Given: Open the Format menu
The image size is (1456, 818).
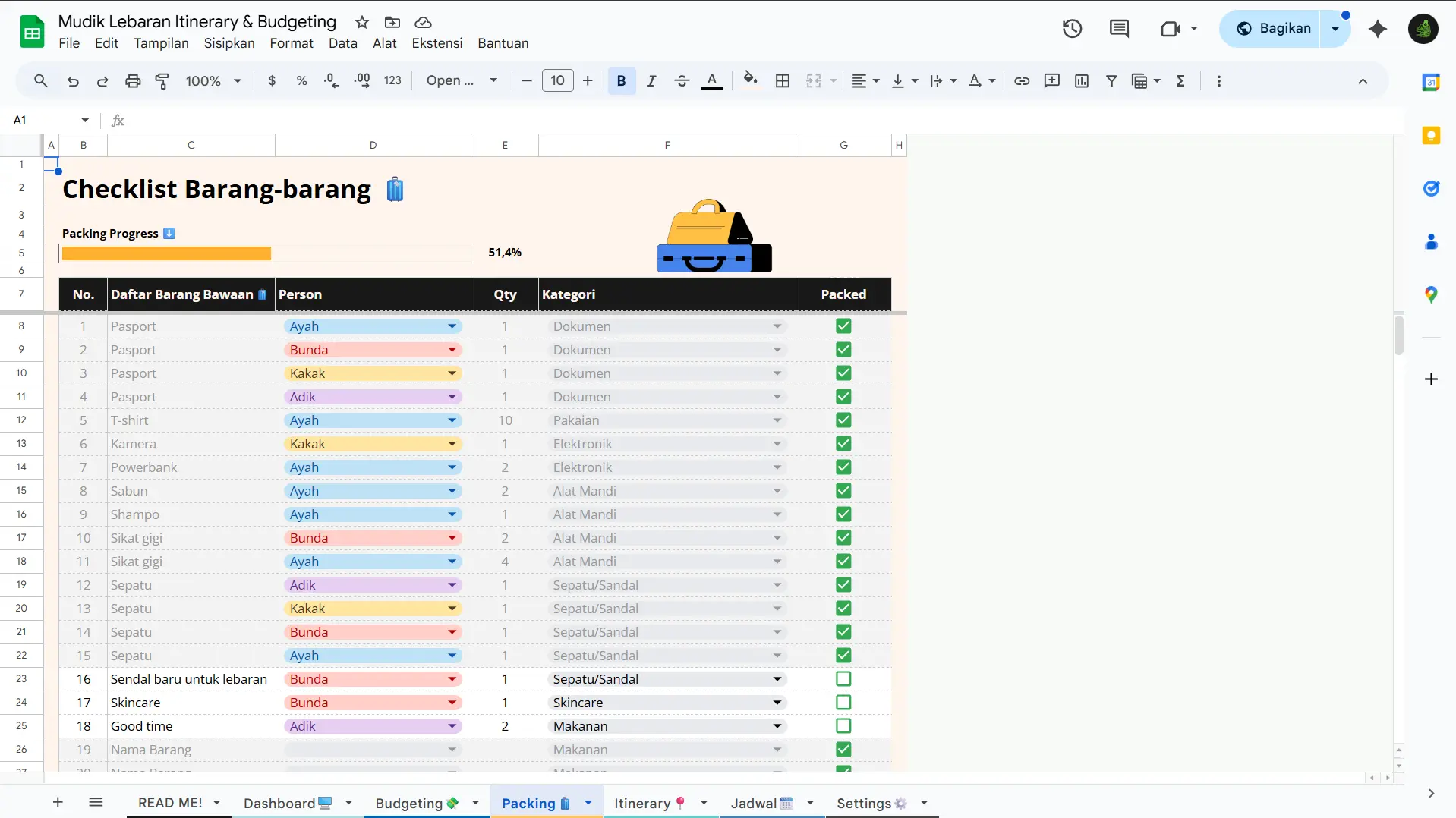Looking at the screenshot, I should coord(292,43).
